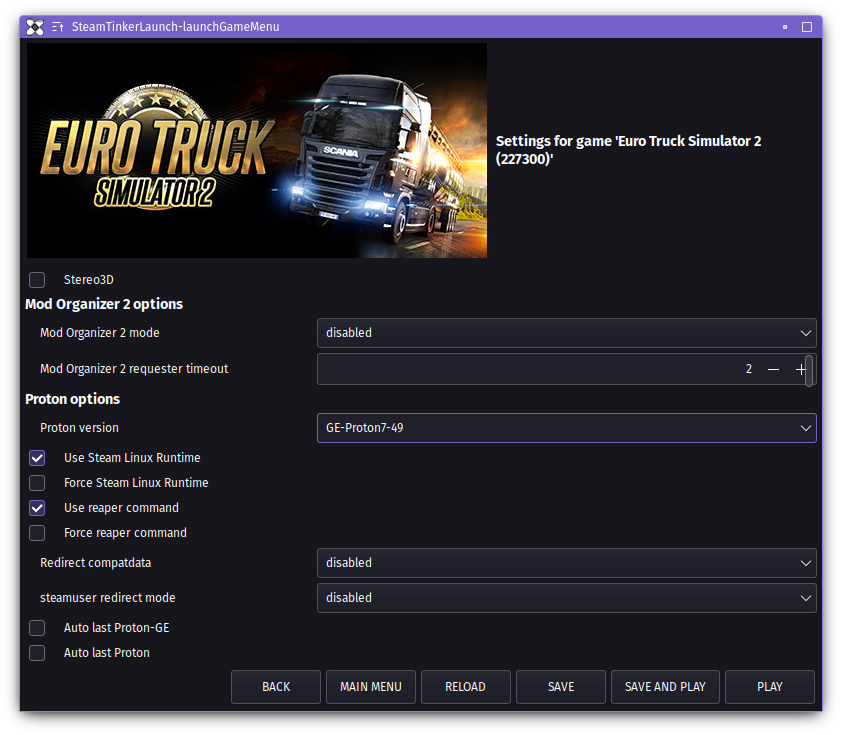Click the SteamTinkerLaunch window app icon
842x735 pixels.
tap(35, 27)
